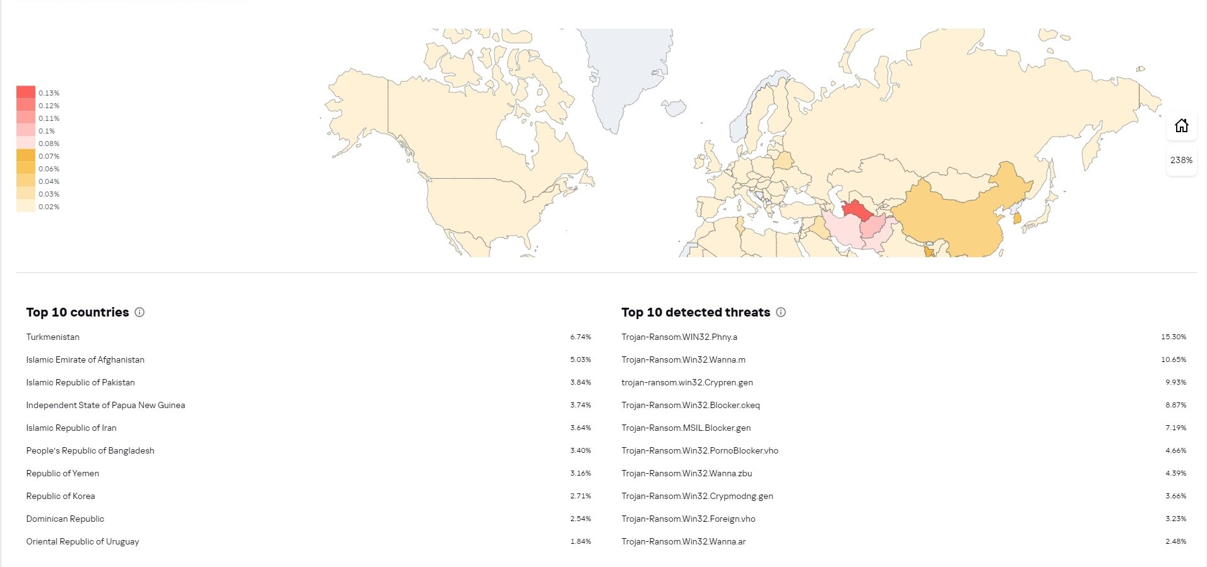Click the 0.1% pink legend swatch
1207x567 pixels.
(26, 131)
